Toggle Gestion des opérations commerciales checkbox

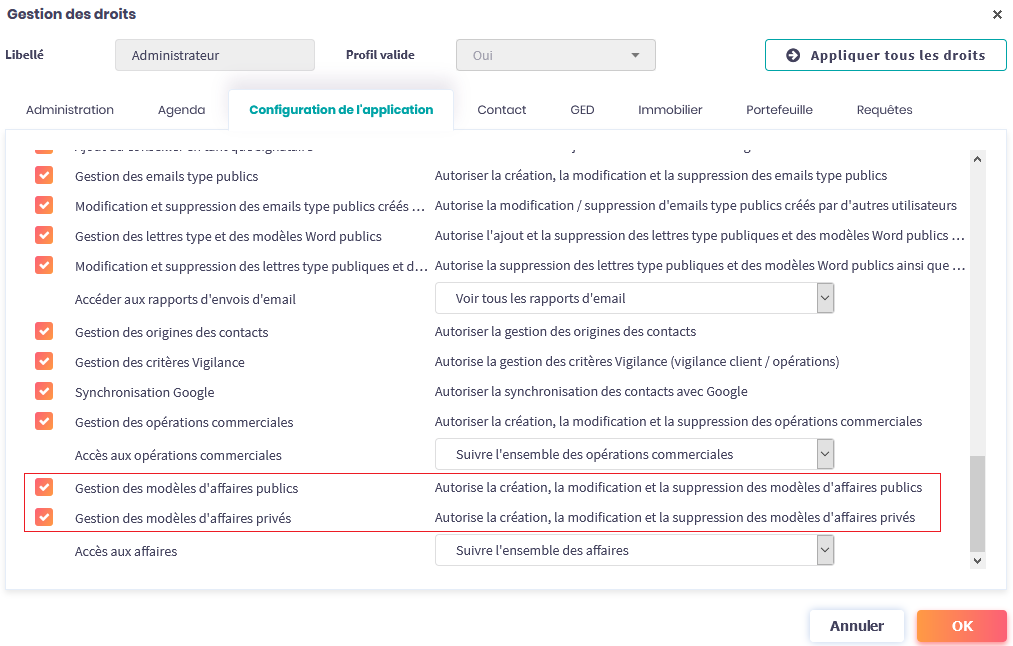(x=44, y=421)
